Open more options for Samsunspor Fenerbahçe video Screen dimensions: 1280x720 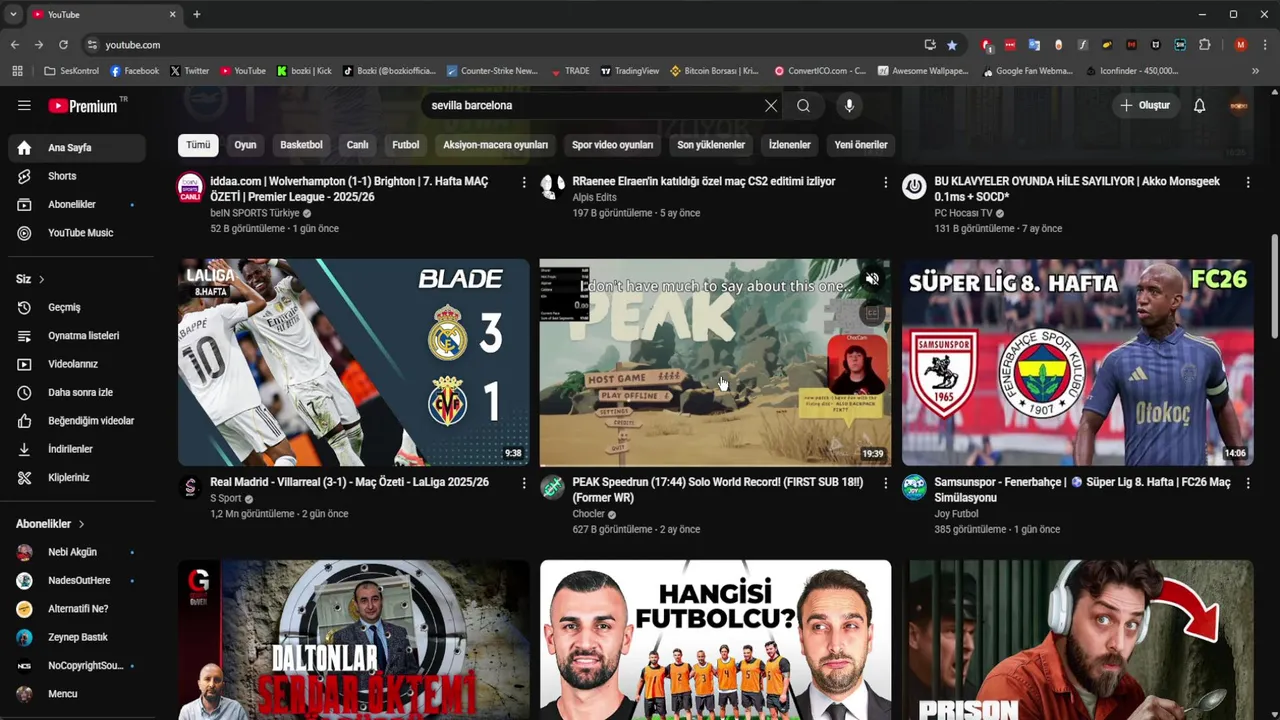coord(1247,483)
